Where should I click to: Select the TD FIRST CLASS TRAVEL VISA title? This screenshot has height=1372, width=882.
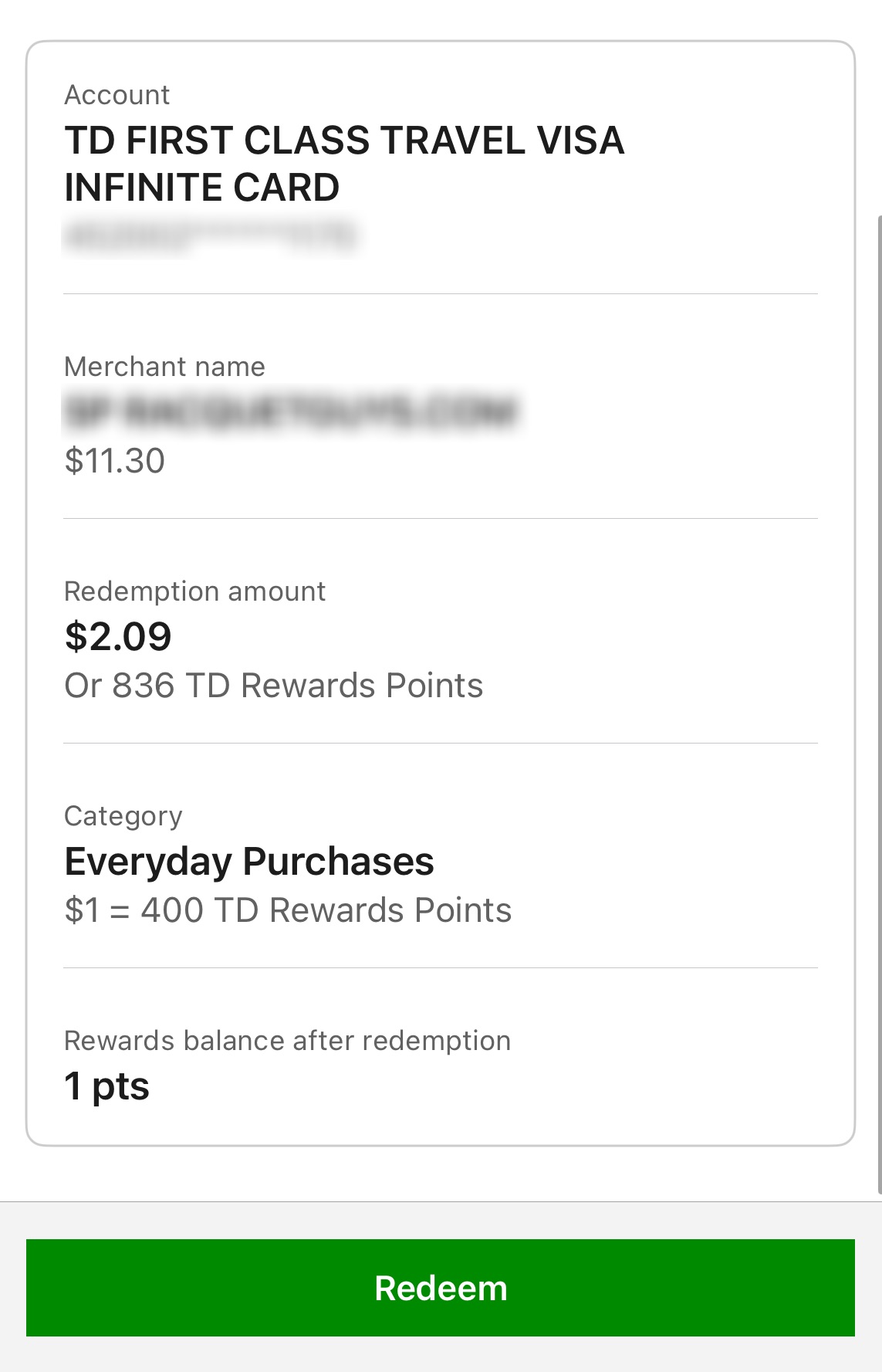(x=344, y=141)
